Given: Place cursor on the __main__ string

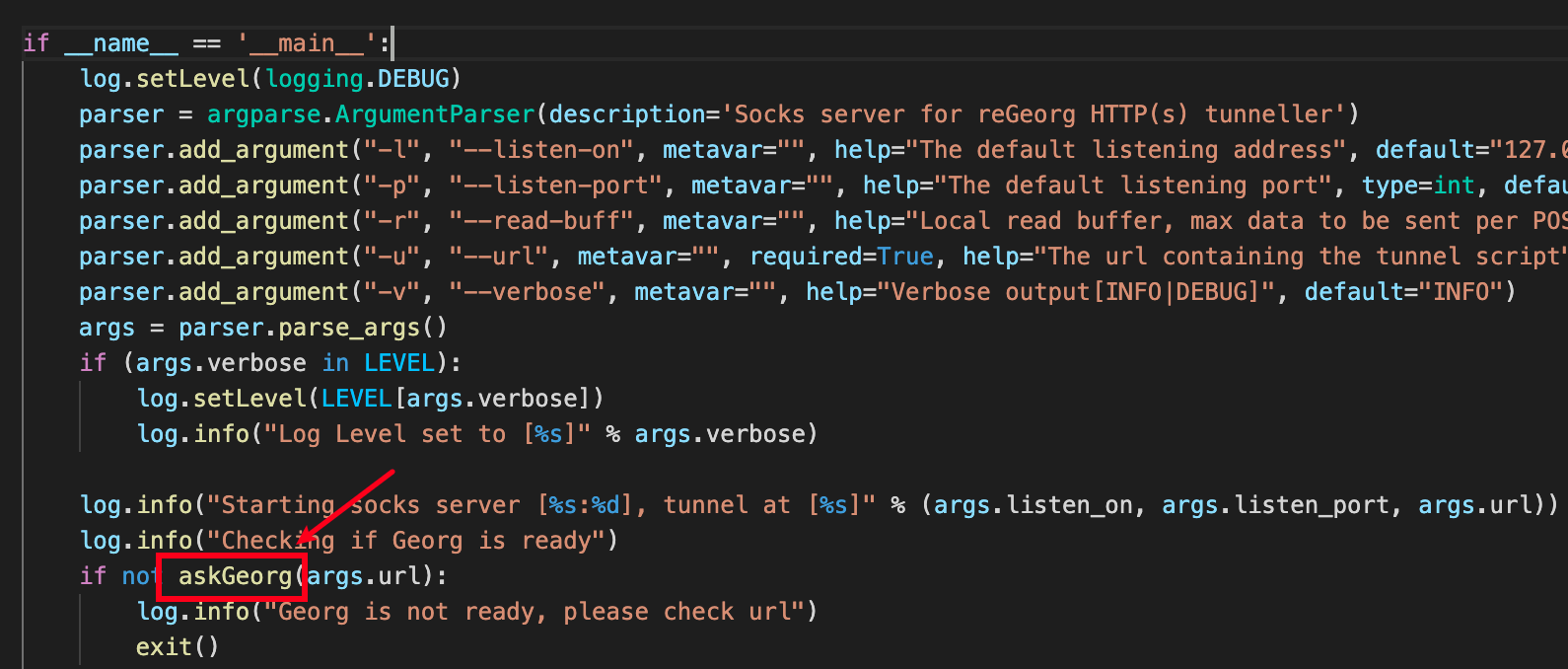Looking at the screenshot, I should 306,43.
